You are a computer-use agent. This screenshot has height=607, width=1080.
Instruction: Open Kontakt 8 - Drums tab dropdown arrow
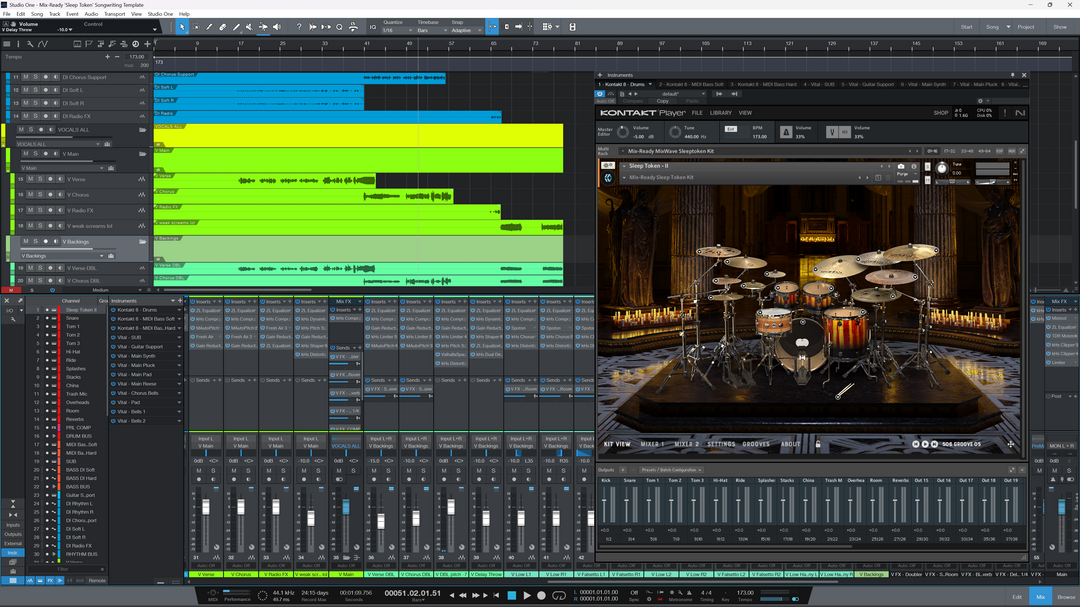(x=650, y=85)
